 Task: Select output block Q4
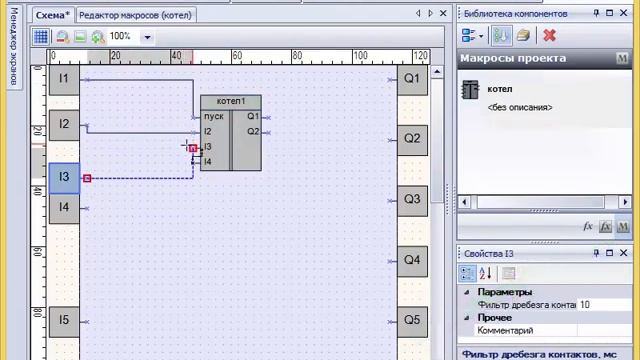412,261
